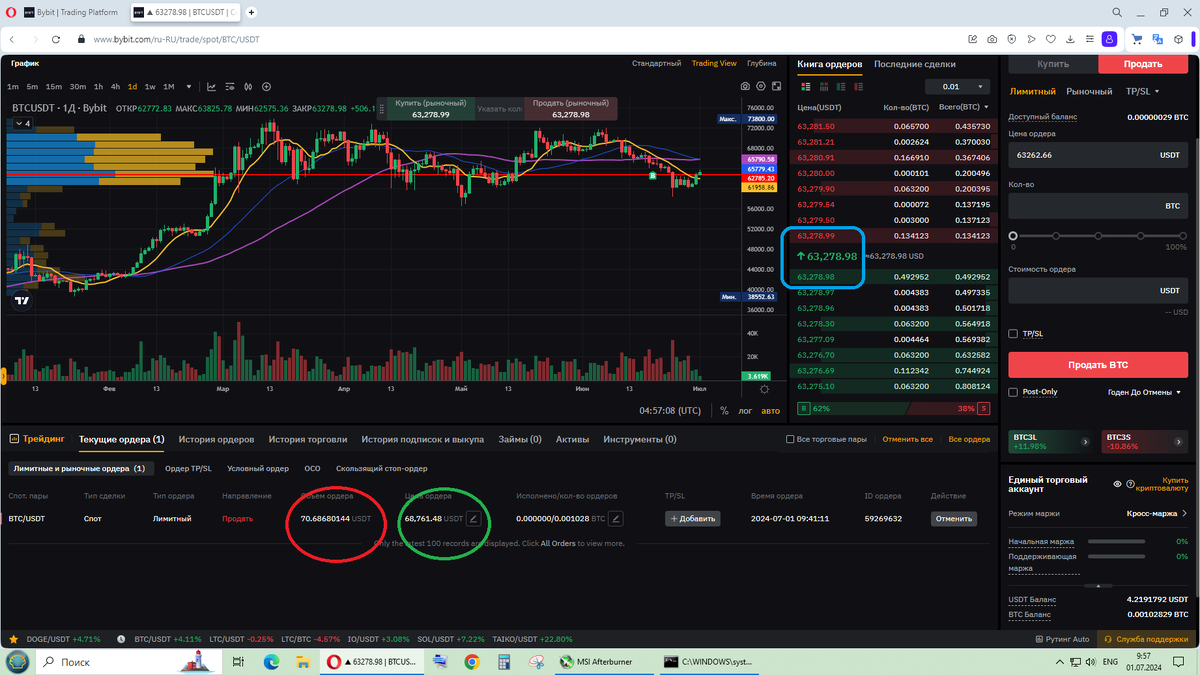
Task: Open 'Годен До Отмены' dropdown
Action: tap(1144, 392)
